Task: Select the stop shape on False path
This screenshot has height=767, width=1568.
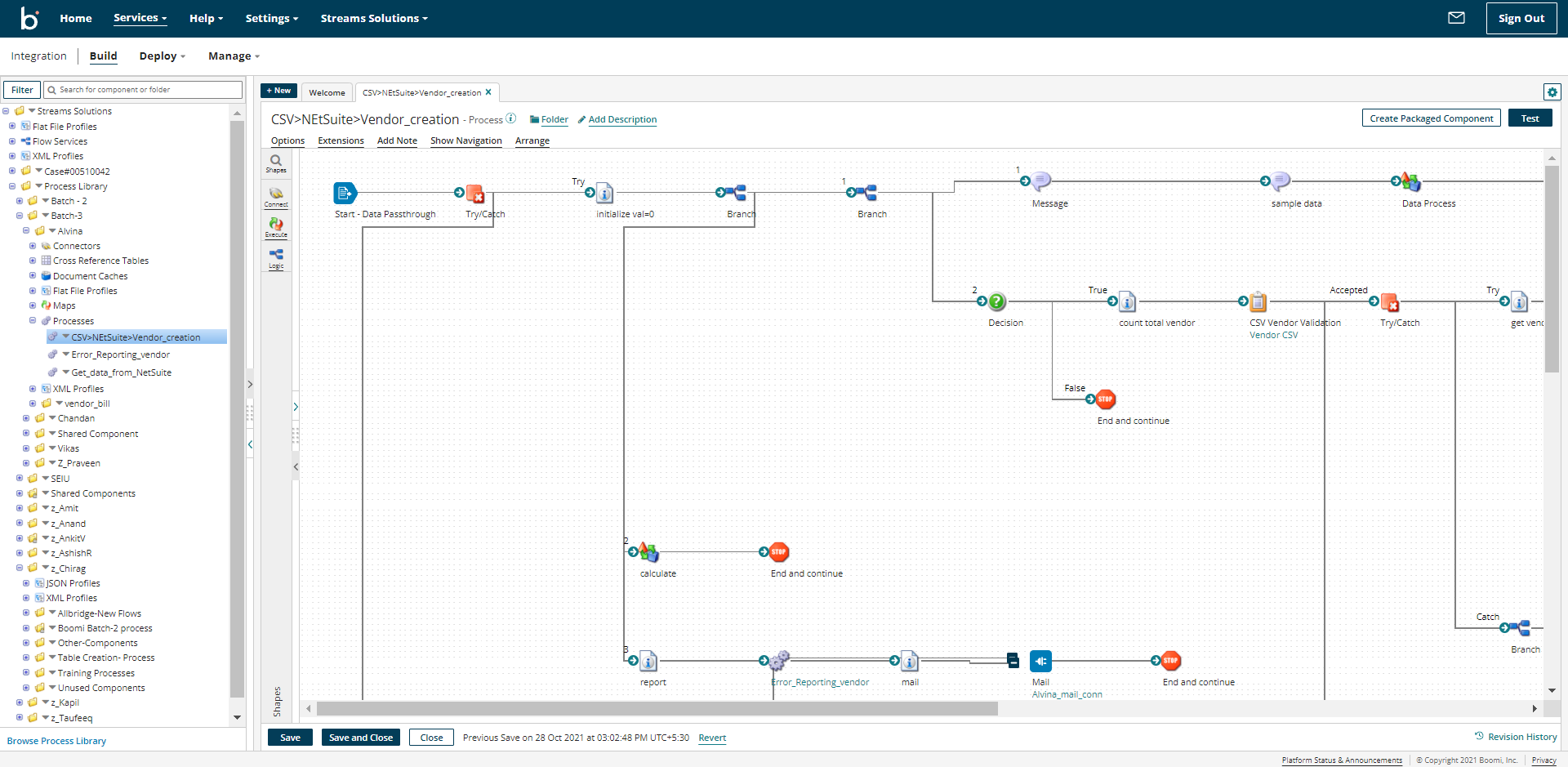Action: coord(1105,399)
